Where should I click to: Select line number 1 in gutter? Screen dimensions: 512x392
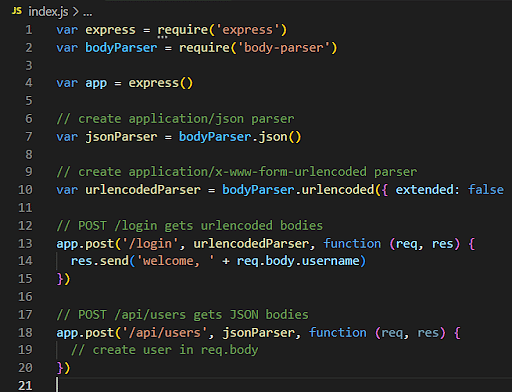coord(29,30)
